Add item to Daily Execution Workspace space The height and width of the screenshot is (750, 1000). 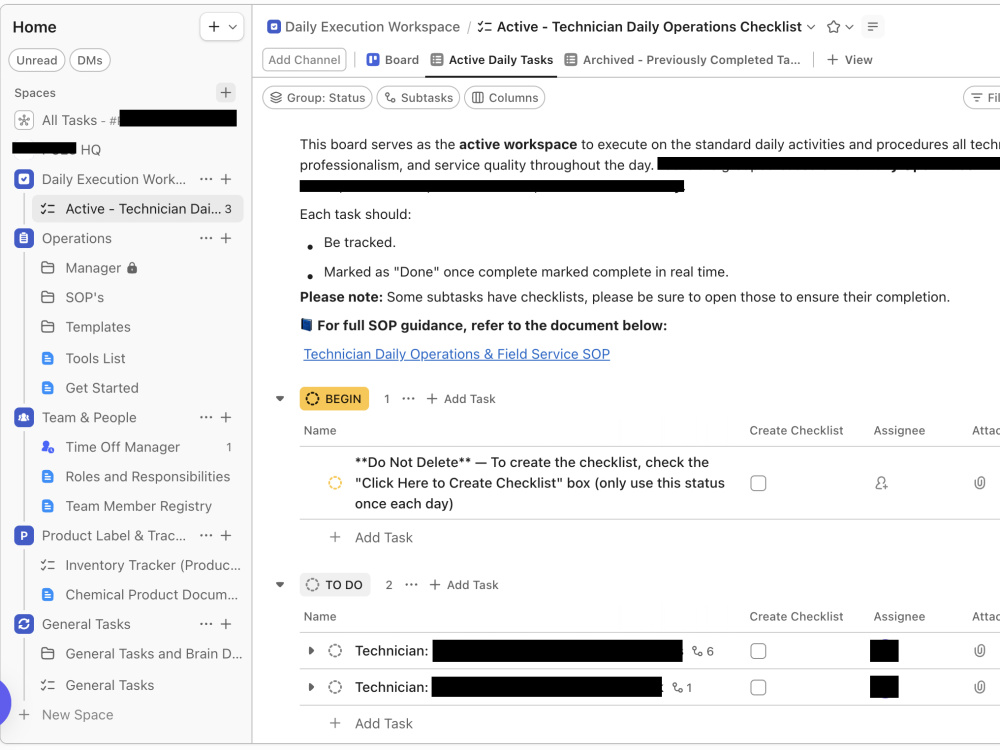pos(226,179)
